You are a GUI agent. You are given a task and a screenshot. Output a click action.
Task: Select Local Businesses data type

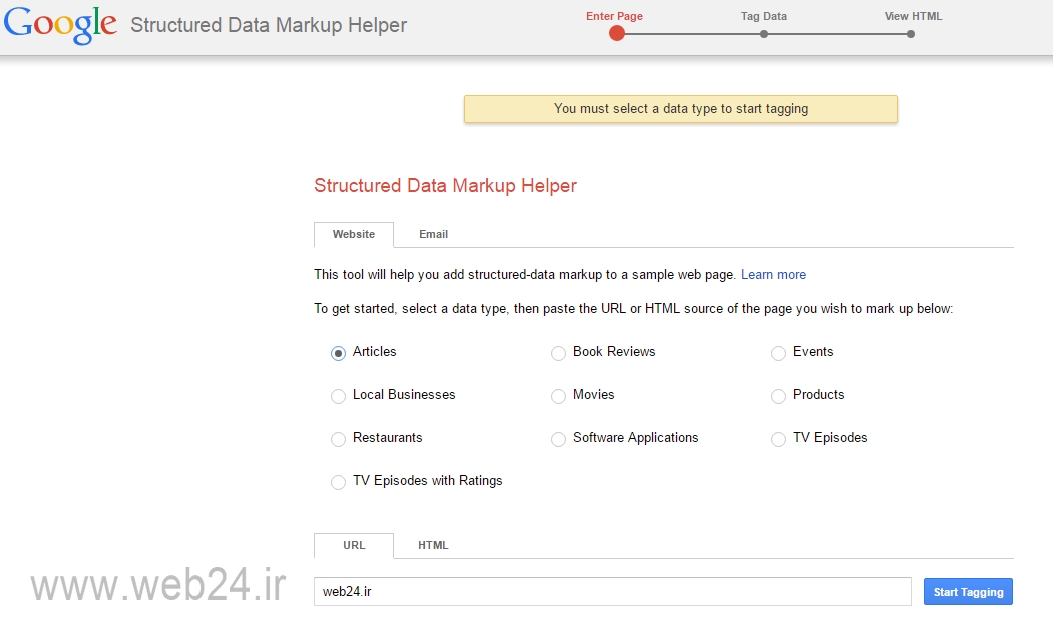tap(338, 396)
